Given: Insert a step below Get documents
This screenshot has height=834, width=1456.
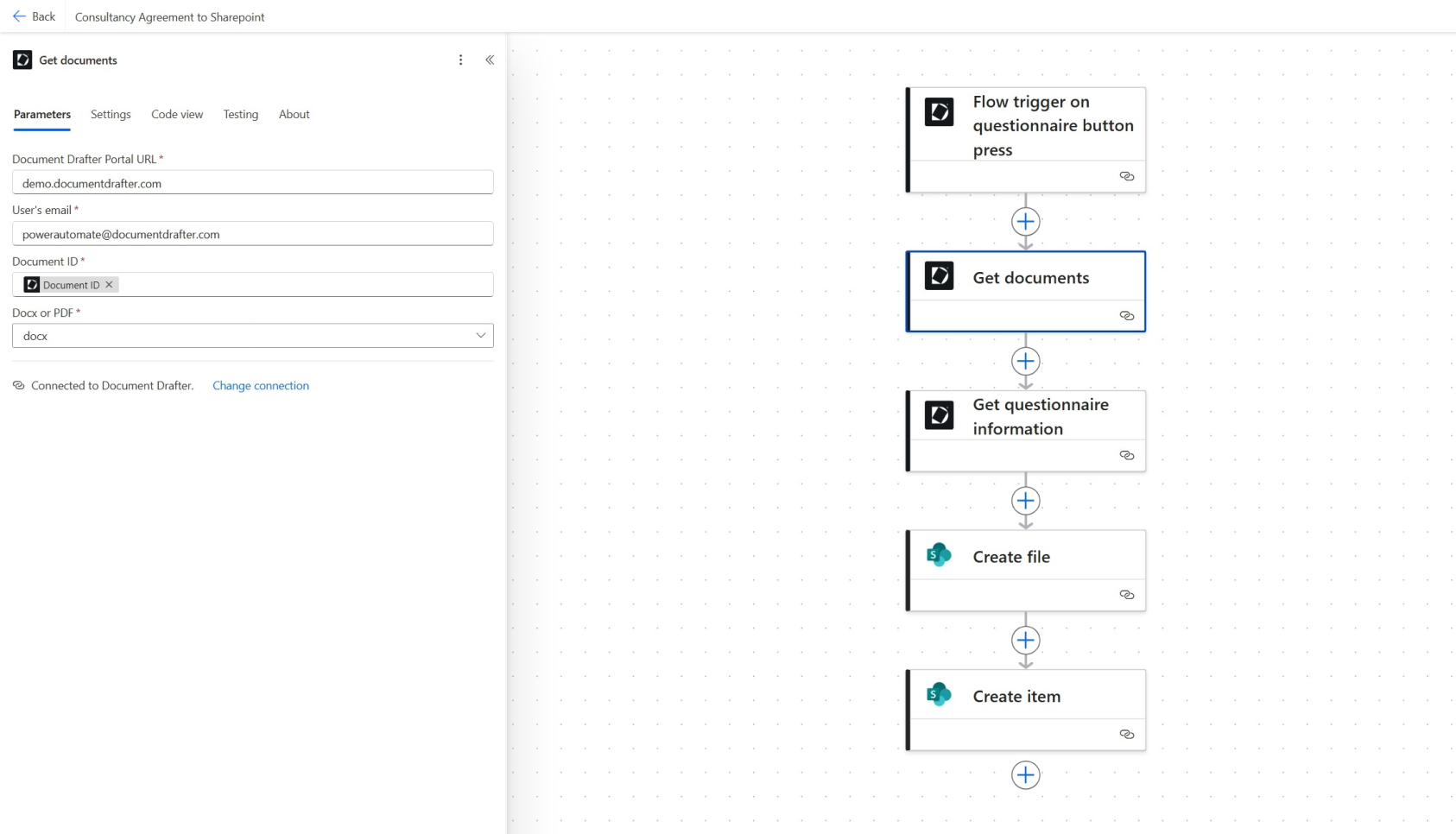Looking at the screenshot, I should point(1025,362).
